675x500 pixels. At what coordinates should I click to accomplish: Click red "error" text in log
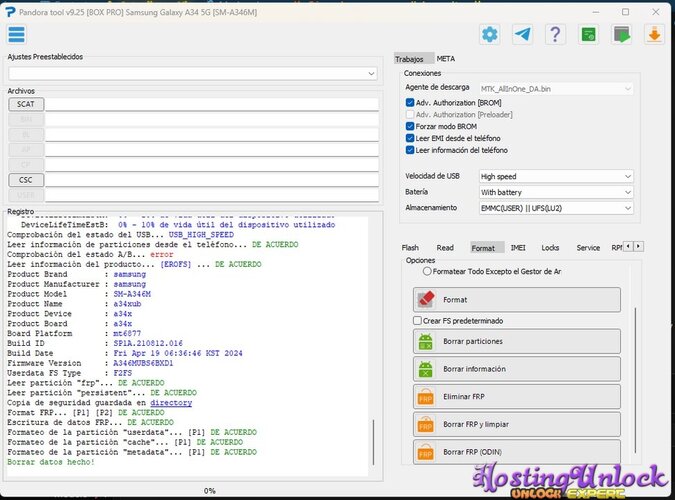pyautogui.click(x=161, y=255)
